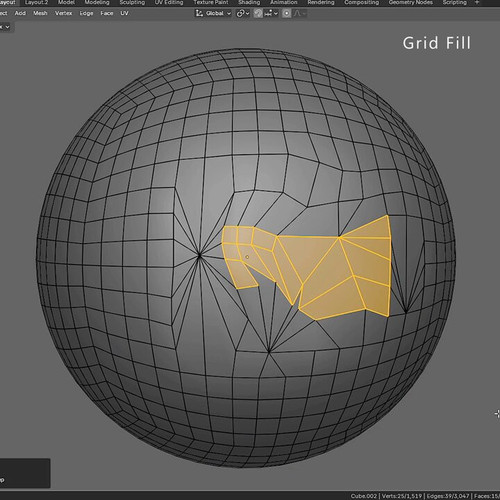Open the UV menu
Screen dimensions: 500x500
point(124,13)
